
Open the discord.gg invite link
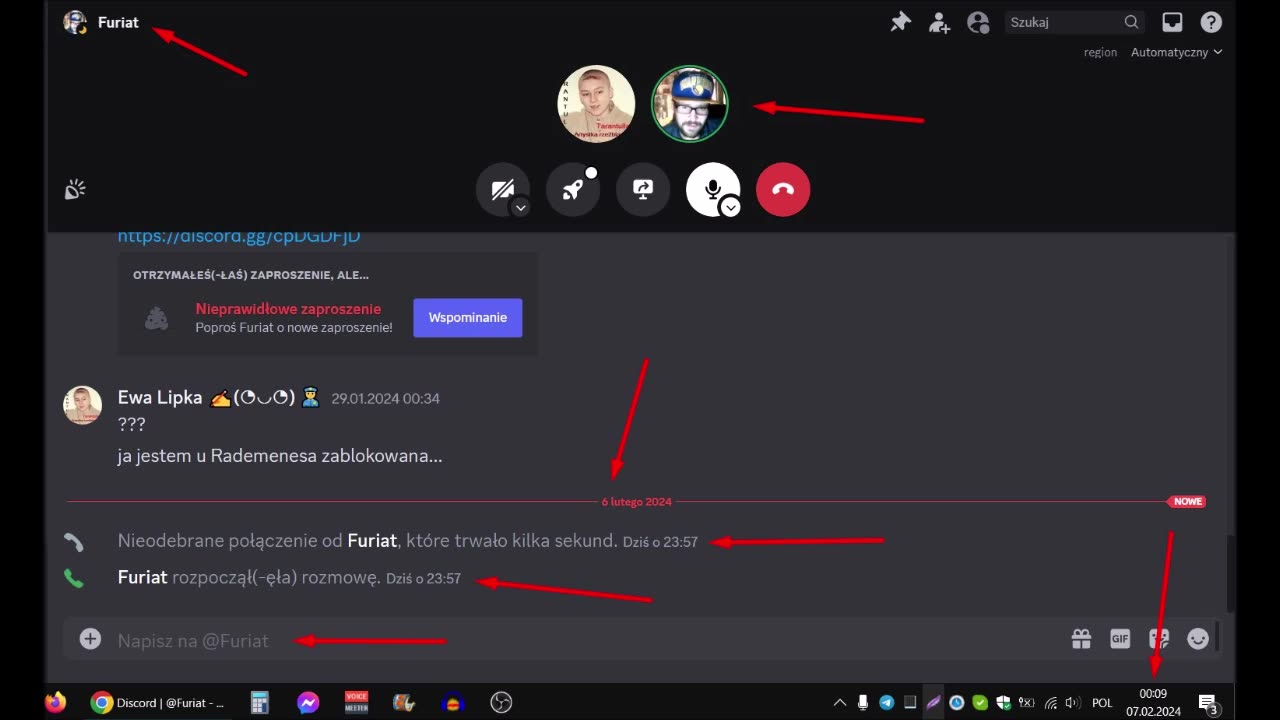239,237
